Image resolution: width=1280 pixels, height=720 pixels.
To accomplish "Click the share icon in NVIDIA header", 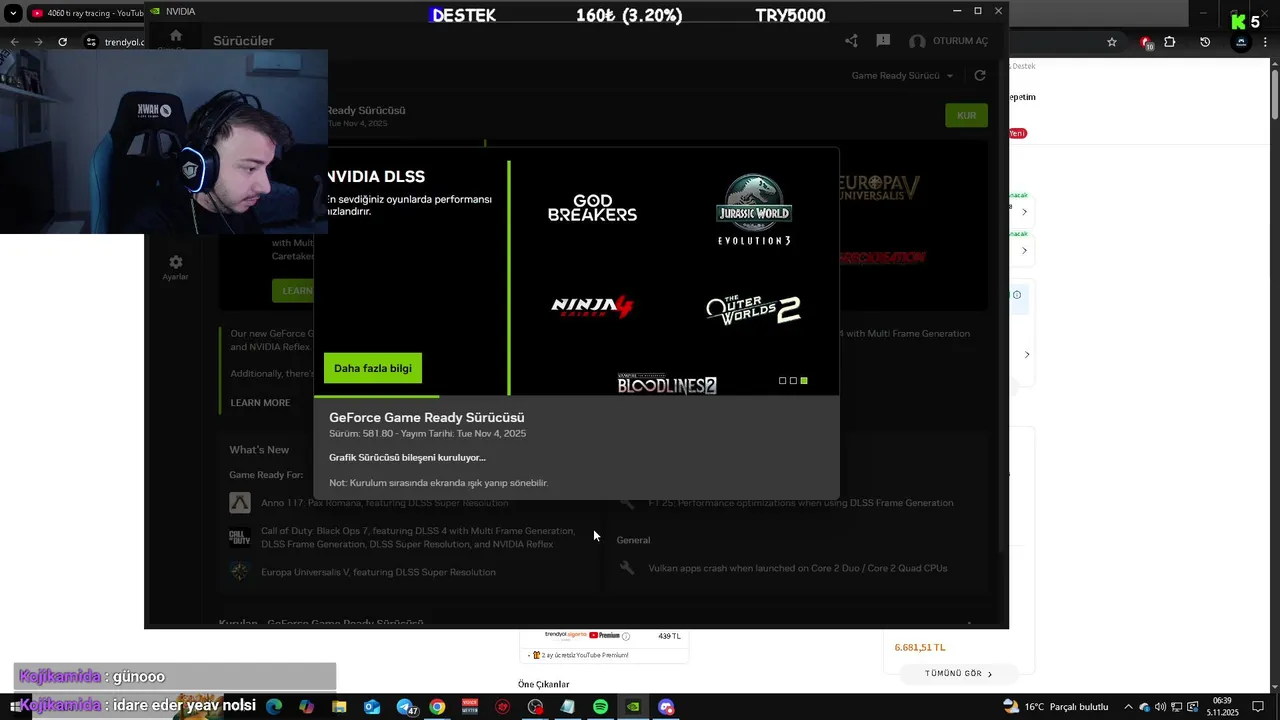I will point(851,41).
